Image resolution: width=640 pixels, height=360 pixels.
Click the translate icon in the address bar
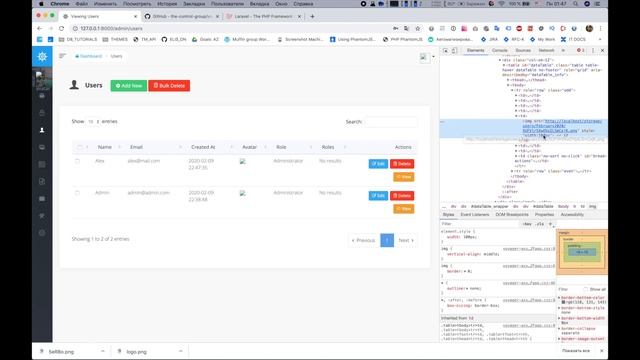point(406,29)
